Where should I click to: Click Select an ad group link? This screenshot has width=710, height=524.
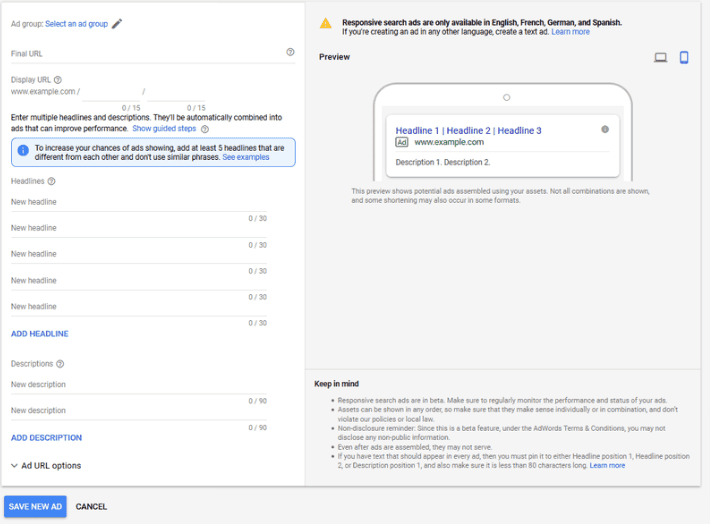click(x=77, y=24)
